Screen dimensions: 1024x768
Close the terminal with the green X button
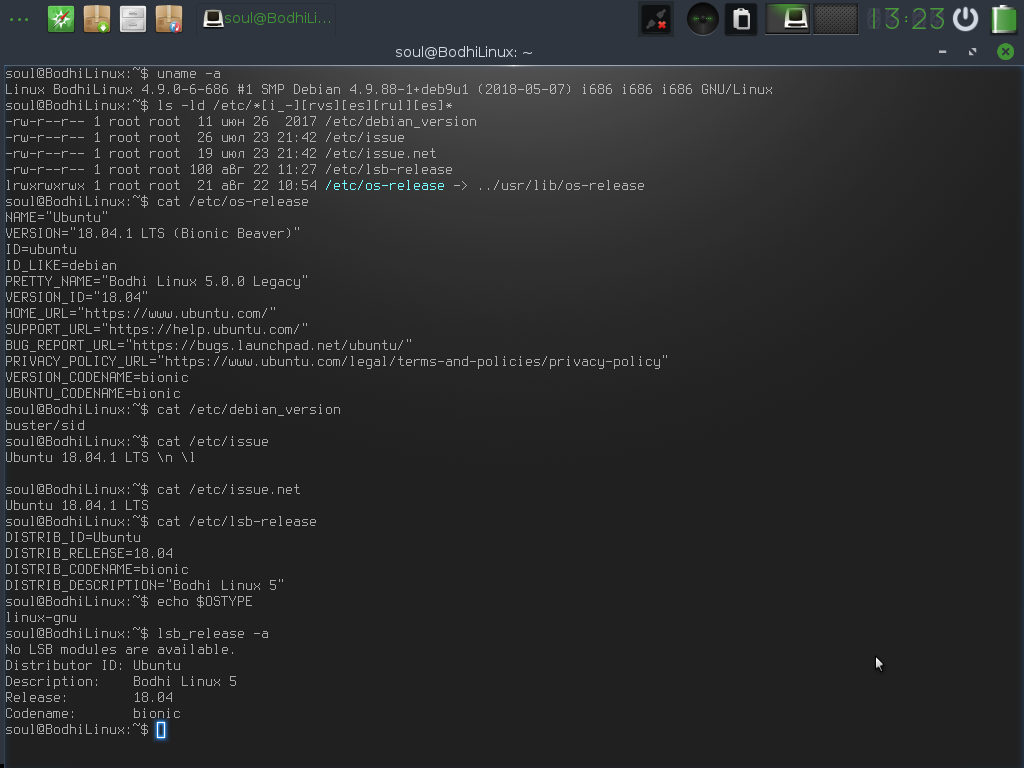pyautogui.click(x=1005, y=52)
